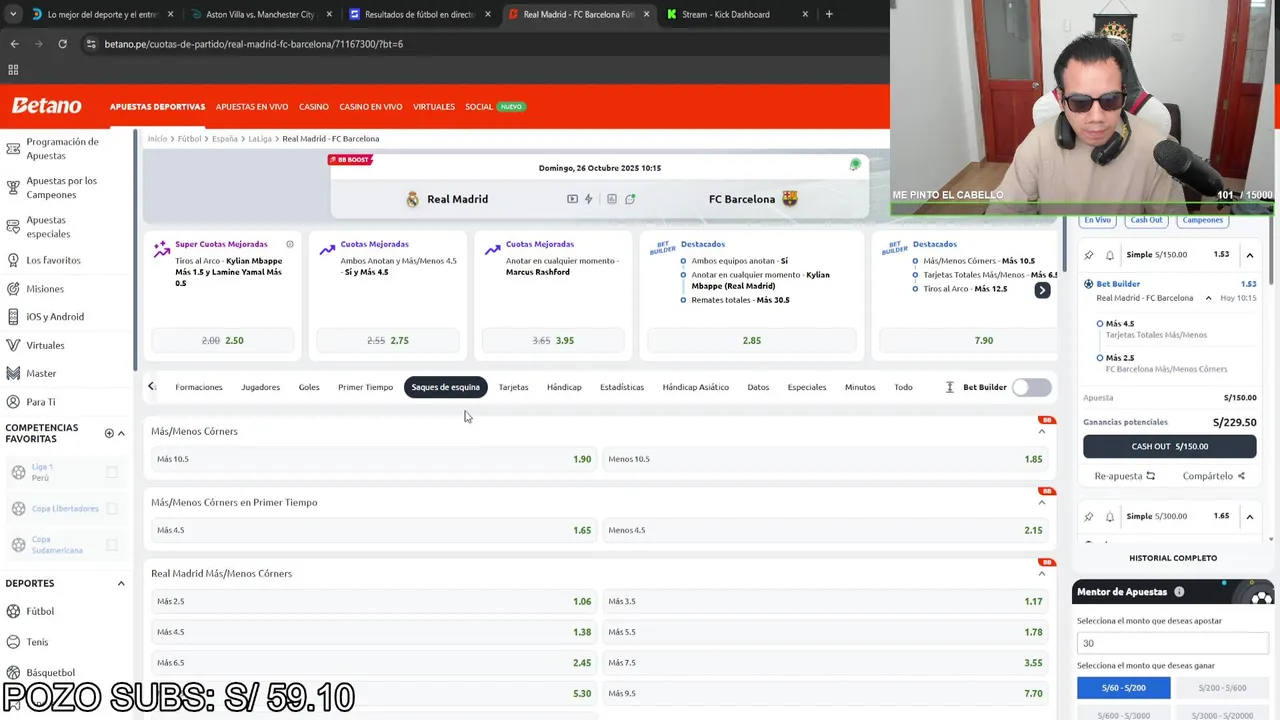1280x720 pixels.
Task: Open Casino in the top navigation
Action: pos(314,107)
